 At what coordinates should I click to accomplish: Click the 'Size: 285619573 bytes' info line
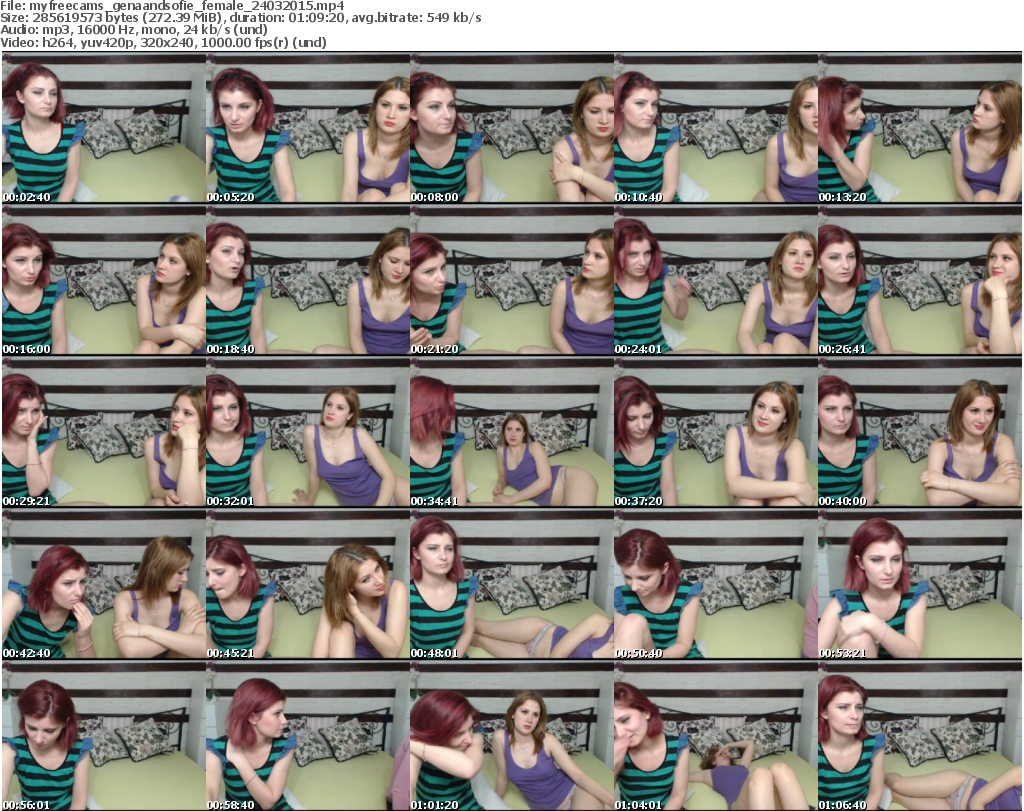(241, 18)
